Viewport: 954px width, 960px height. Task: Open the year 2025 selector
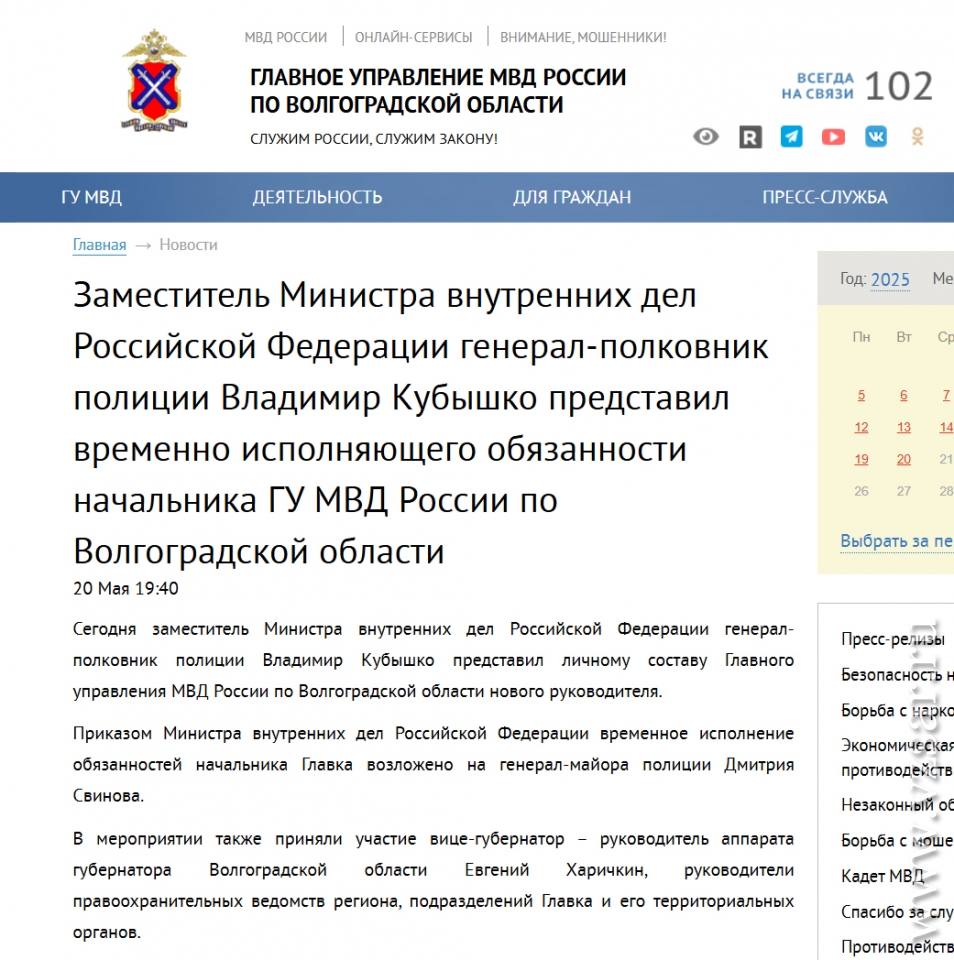pyautogui.click(x=890, y=280)
